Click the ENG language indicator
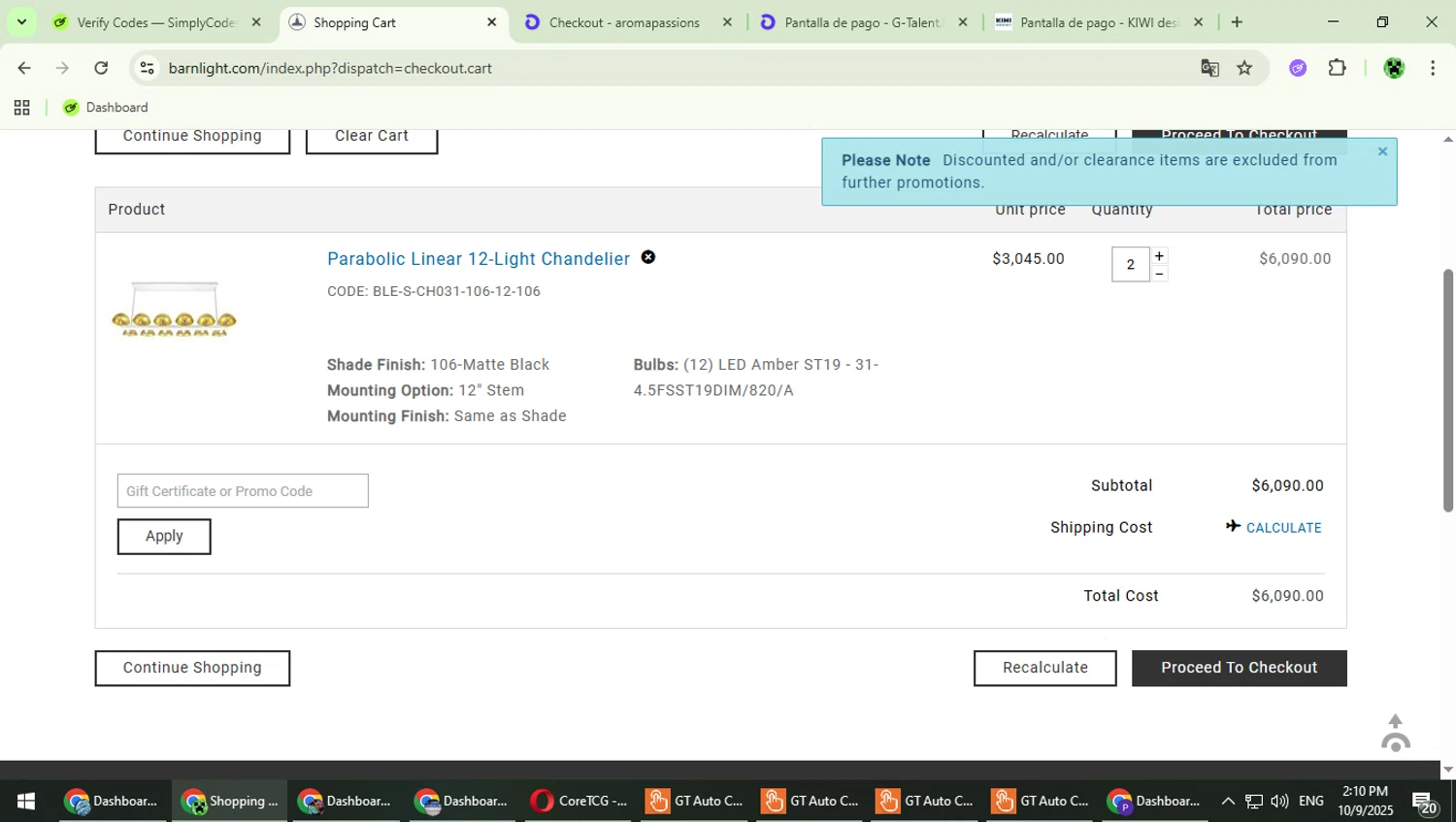This screenshot has height=822, width=1456. [1310, 801]
